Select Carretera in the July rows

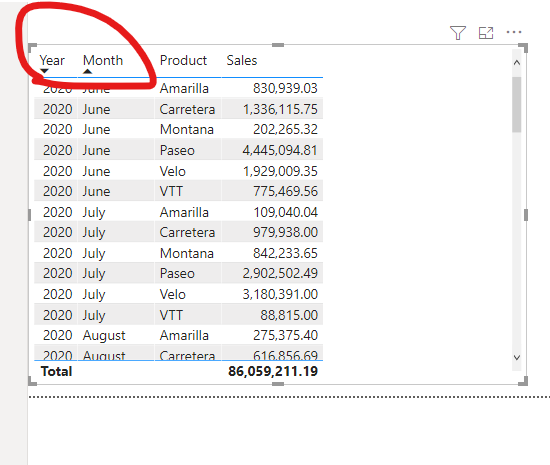(187, 232)
